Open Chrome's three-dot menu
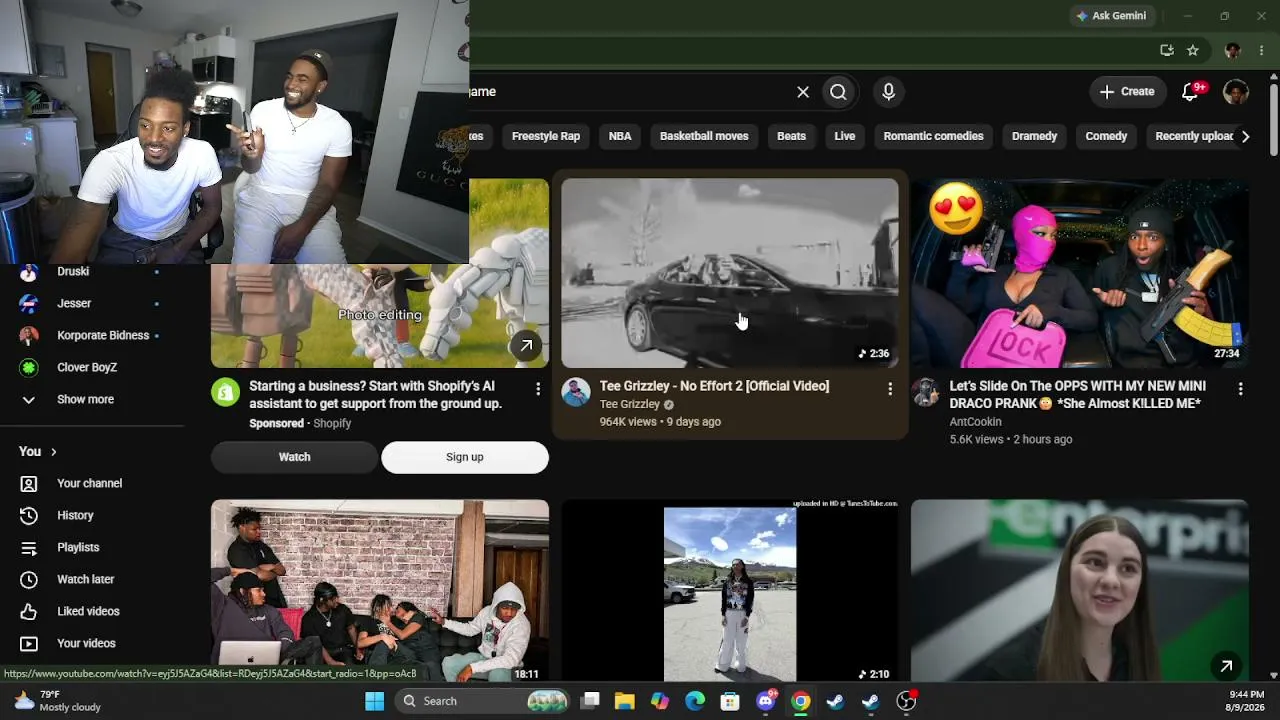The image size is (1280, 720). click(x=1261, y=50)
